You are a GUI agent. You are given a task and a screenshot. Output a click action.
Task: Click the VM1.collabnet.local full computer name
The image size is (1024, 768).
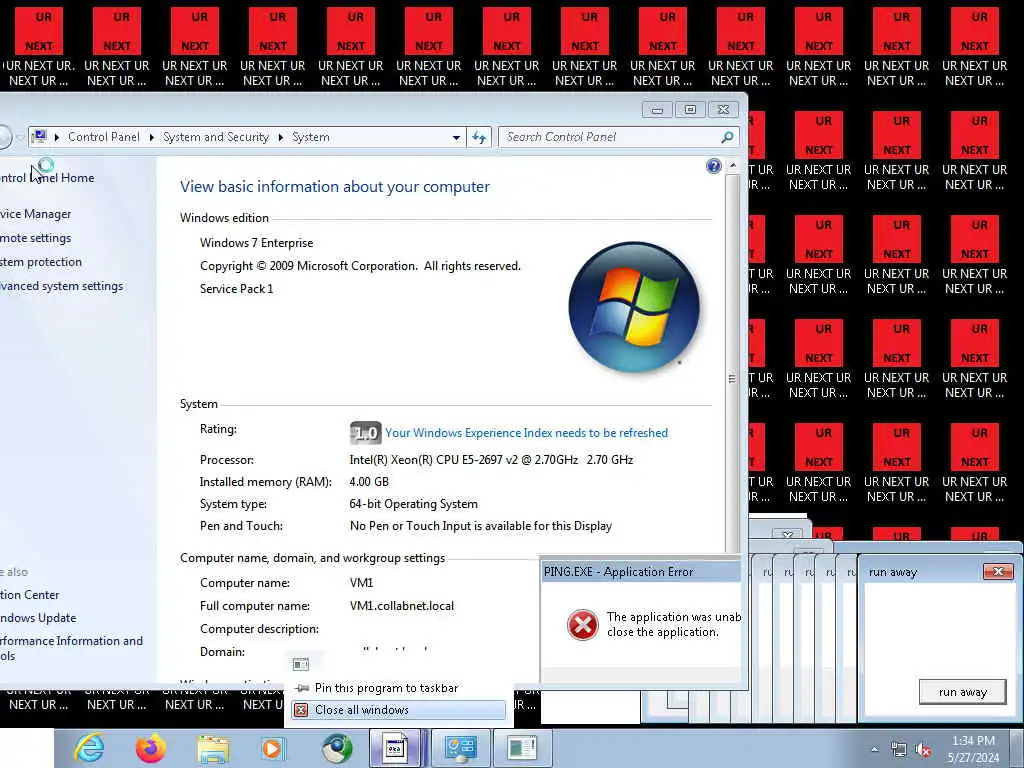tap(402, 606)
